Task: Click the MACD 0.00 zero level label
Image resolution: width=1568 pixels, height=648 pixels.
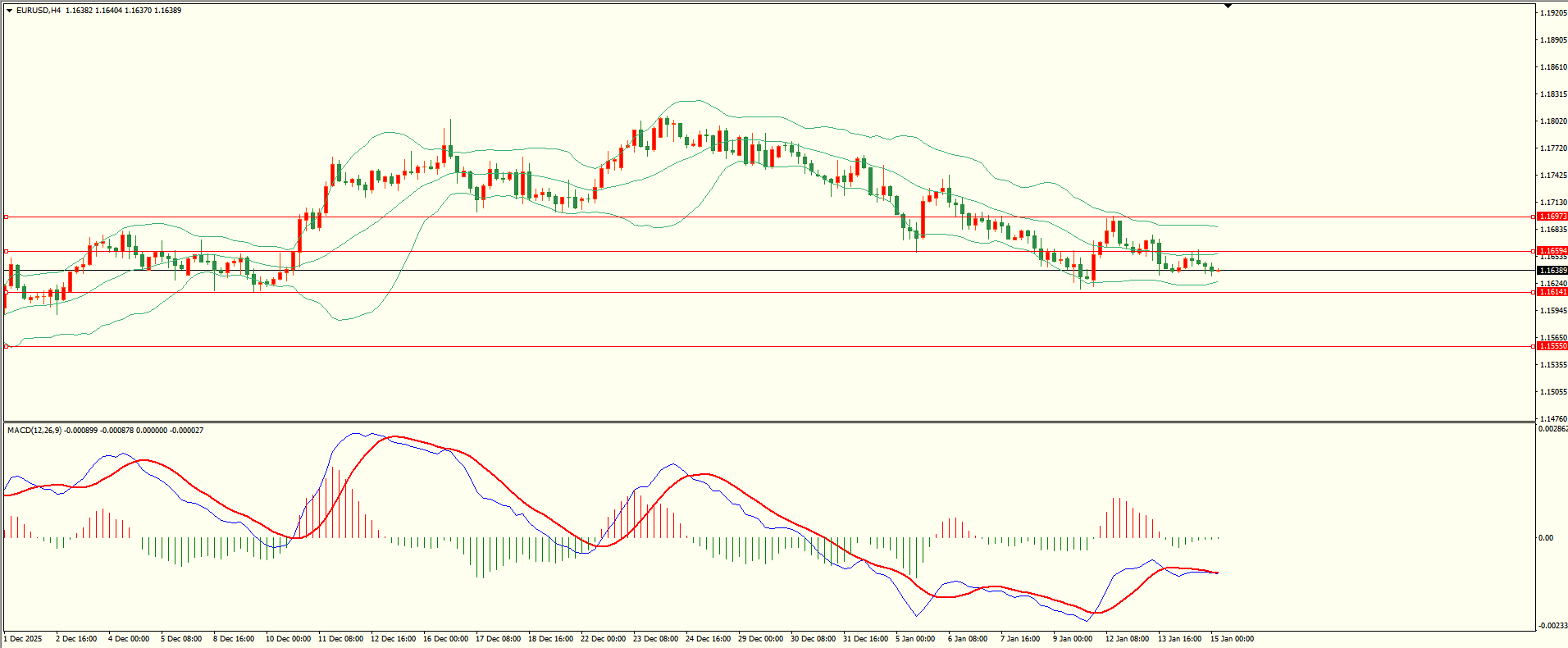Action: pos(1545,538)
